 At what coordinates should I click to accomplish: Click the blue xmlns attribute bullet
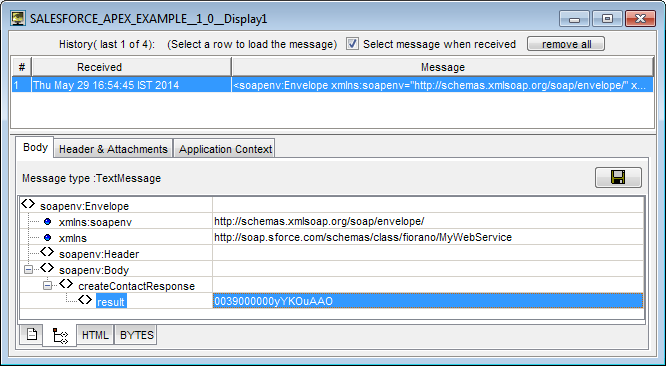(x=48, y=237)
